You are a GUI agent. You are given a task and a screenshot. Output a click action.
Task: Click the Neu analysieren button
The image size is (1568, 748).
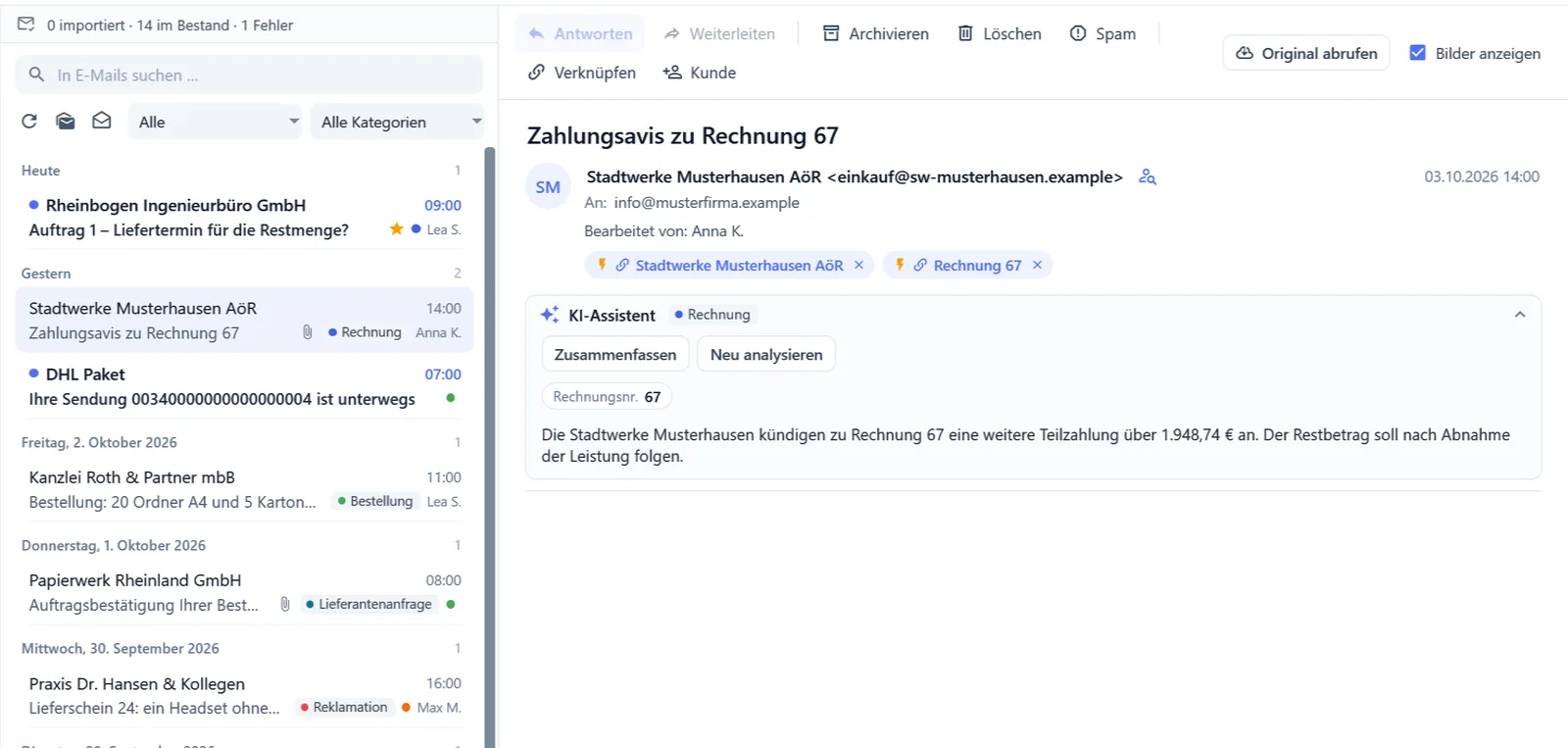(x=766, y=355)
